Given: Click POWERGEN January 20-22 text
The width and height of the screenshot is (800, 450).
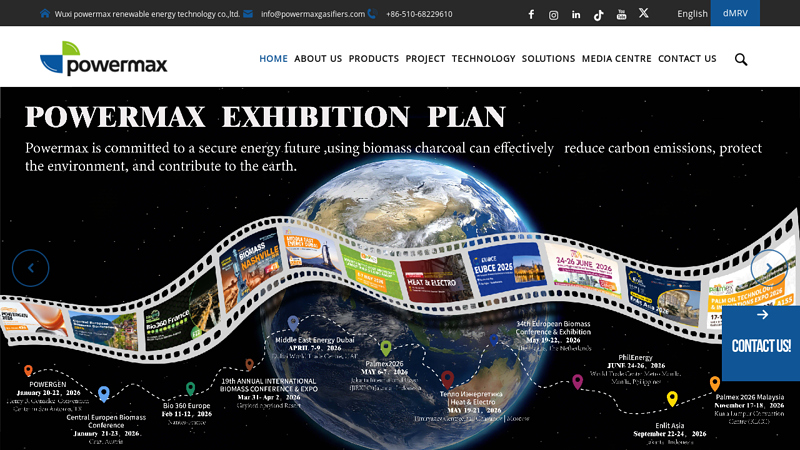Looking at the screenshot, I should 48,388.
